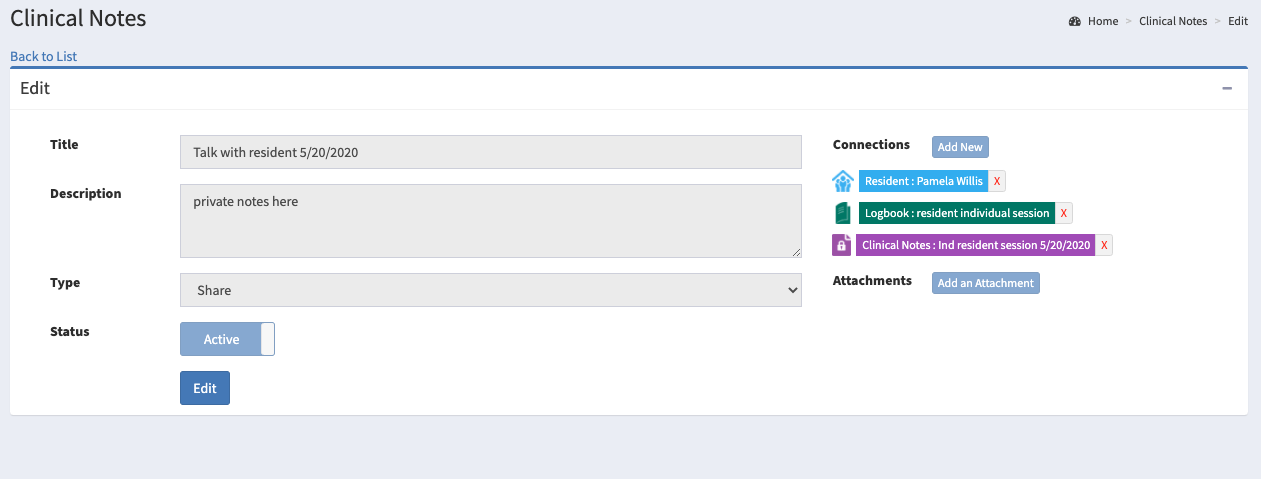
Task: Click the Description field label
Action: point(86,194)
